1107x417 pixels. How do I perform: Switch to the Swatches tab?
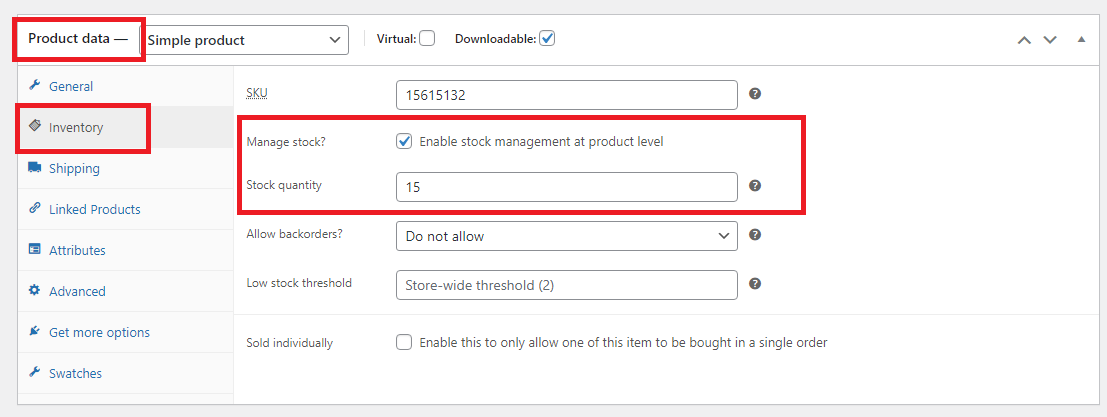coord(75,373)
